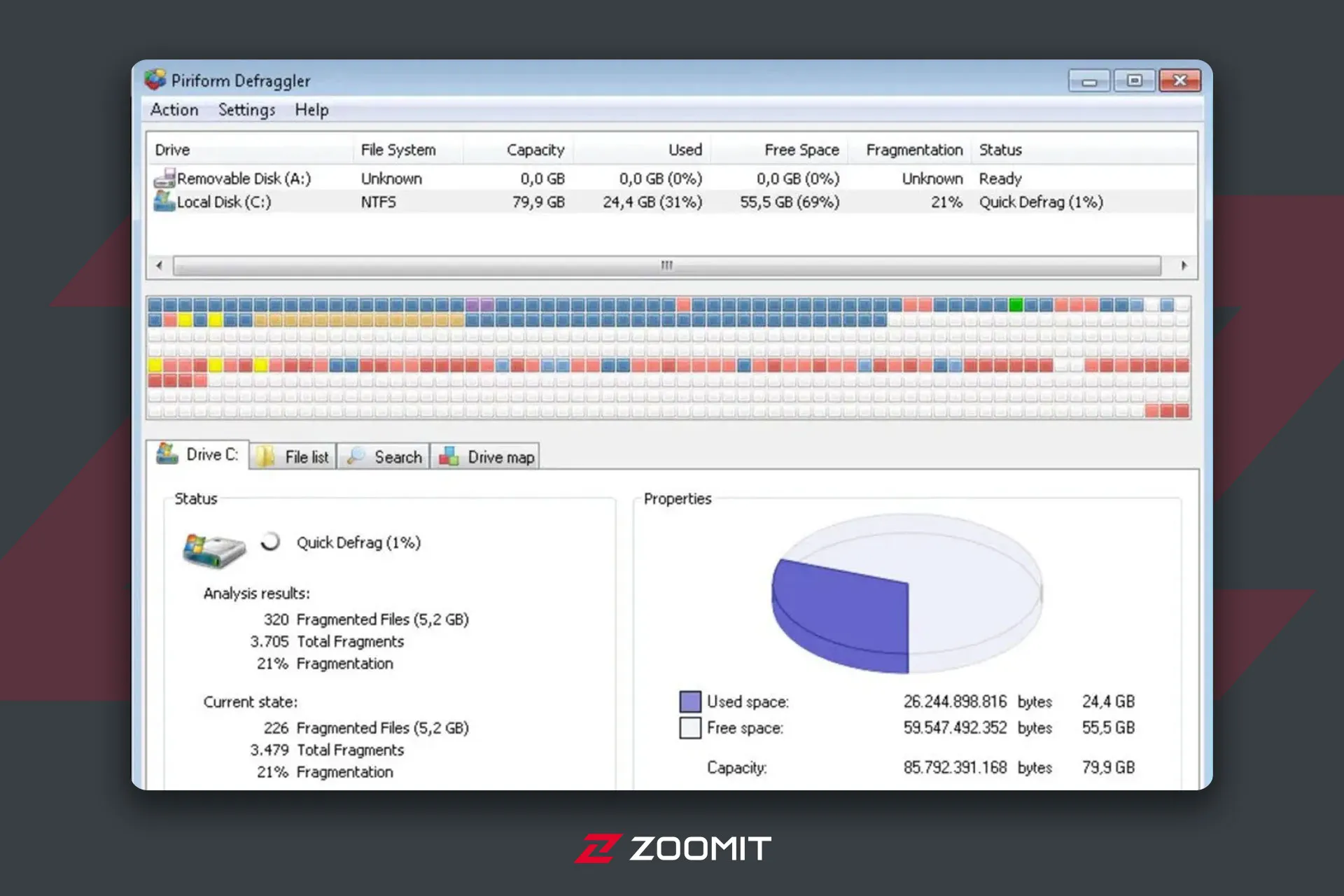Viewport: 1344px width, 896px height.
Task: Click the 59.547.492.352 bytes free value
Action: coord(977,728)
